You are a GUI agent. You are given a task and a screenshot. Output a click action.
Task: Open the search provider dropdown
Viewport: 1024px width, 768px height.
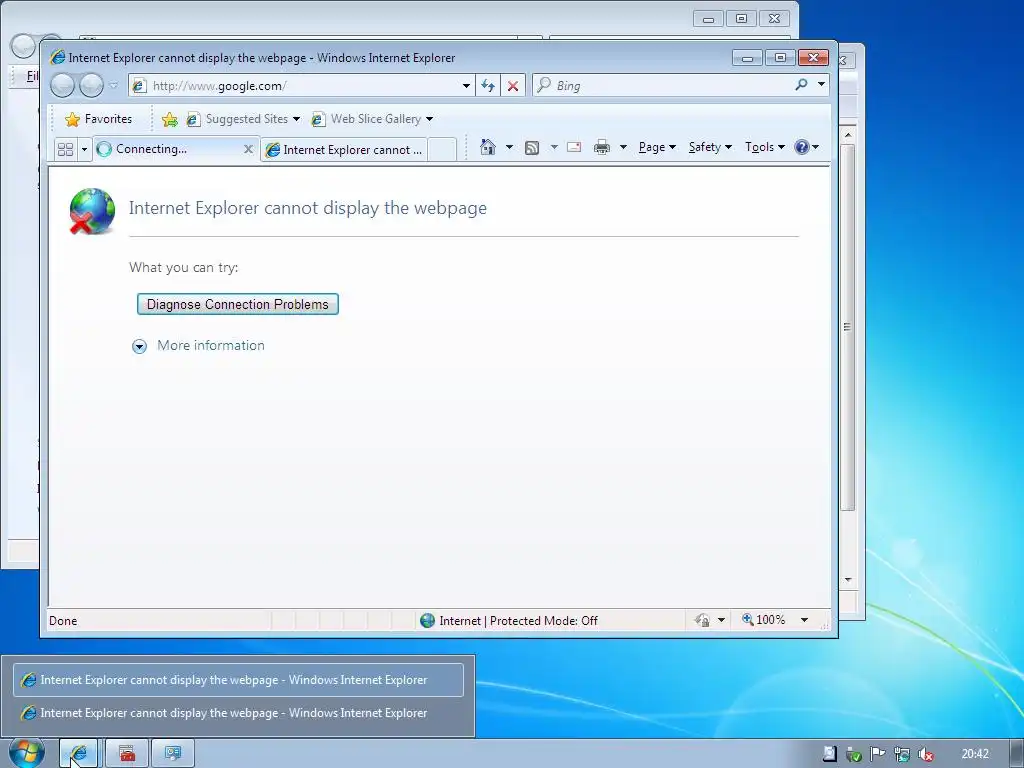822,85
